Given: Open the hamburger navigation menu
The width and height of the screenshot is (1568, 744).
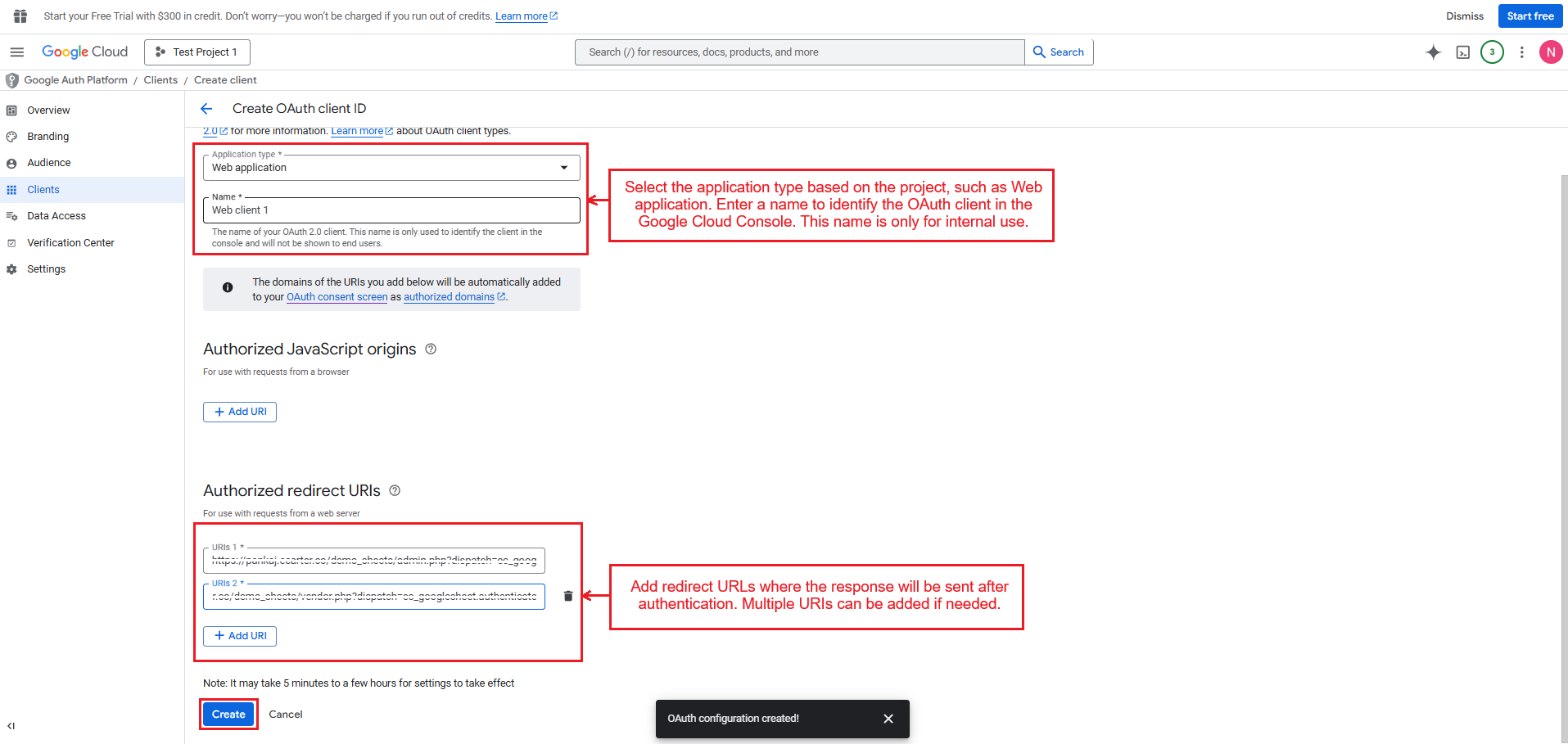Looking at the screenshot, I should [16, 52].
